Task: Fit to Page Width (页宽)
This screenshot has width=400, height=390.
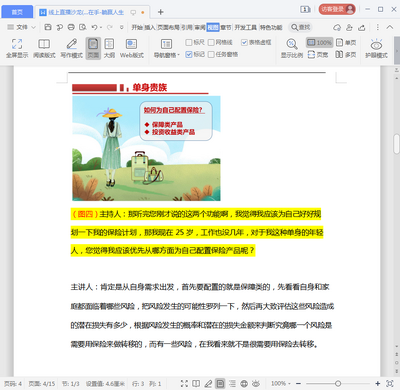Action: click(318, 54)
